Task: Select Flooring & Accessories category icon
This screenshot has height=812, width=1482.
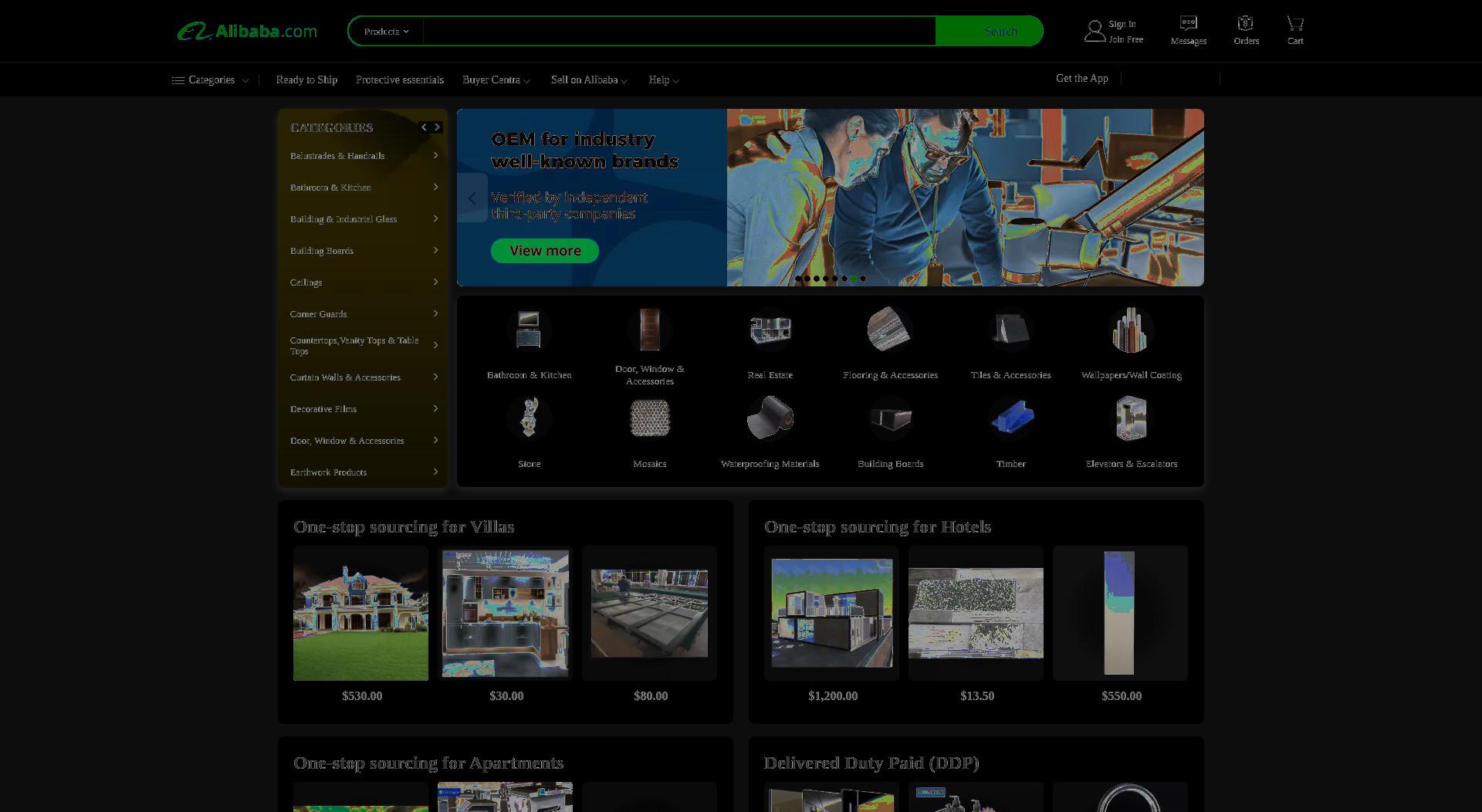Action: [x=890, y=330]
